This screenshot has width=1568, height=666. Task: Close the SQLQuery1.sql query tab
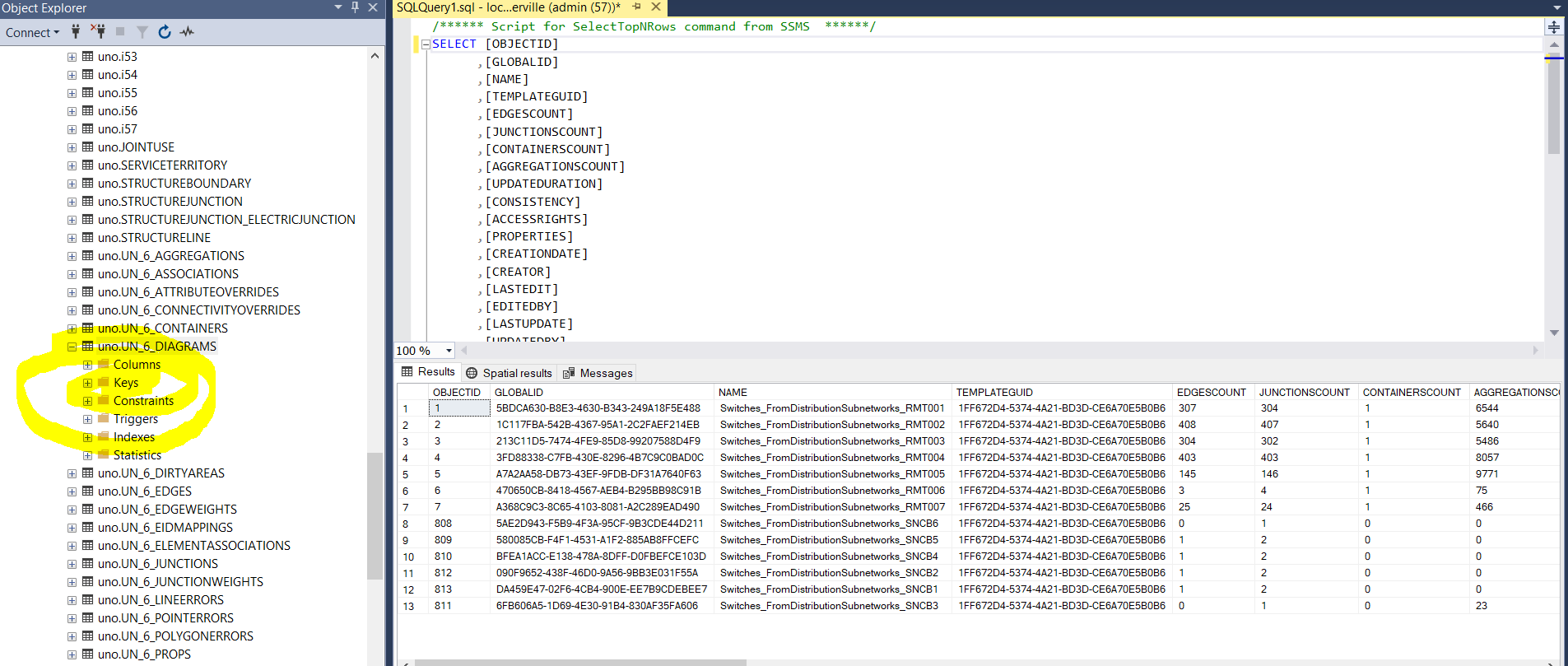[x=656, y=7]
